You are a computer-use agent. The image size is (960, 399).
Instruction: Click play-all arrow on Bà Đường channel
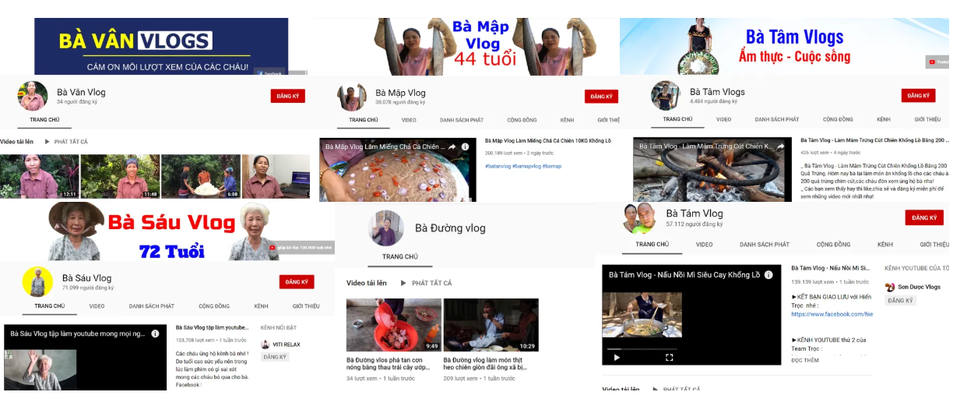403,283
